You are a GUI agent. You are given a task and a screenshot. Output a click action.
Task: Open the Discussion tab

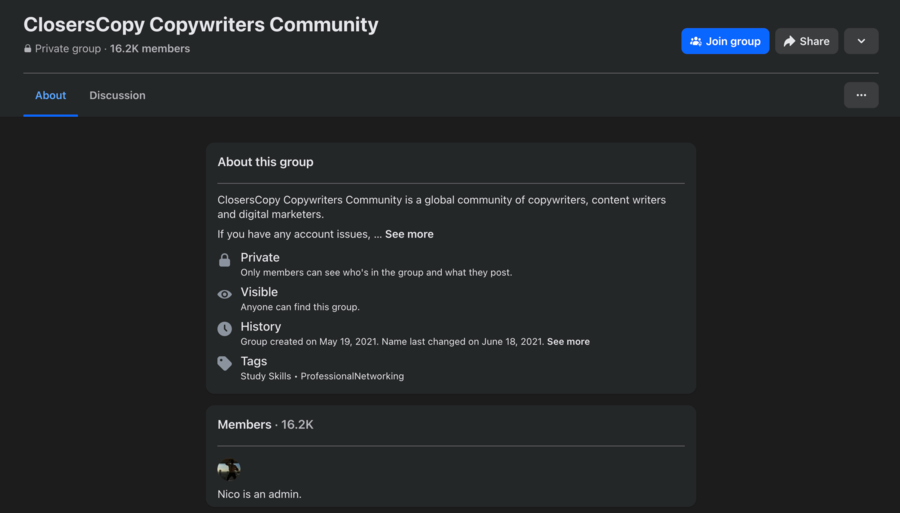pos(117,96)
